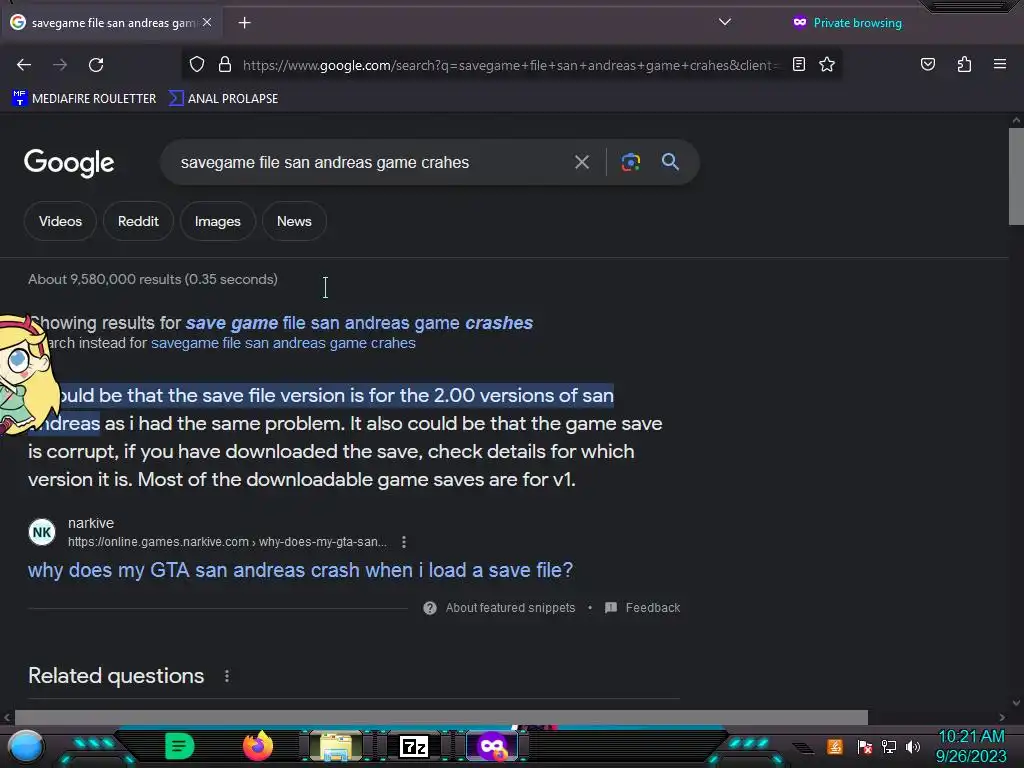
Task: Click the horizontal scrollbar at page bottom
Action: coord(441,717)
